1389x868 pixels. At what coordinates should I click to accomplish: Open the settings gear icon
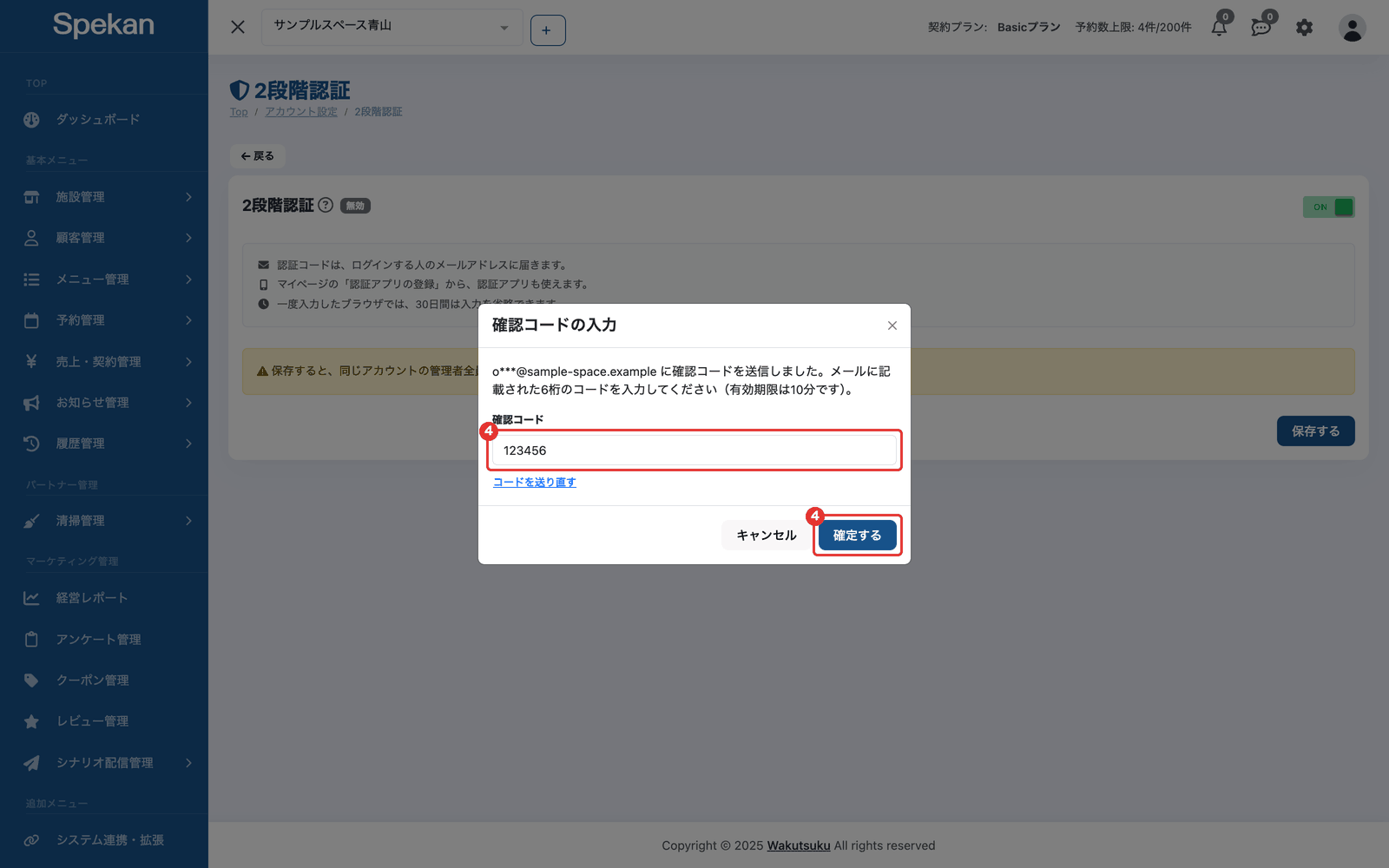tap(1304, 28)
